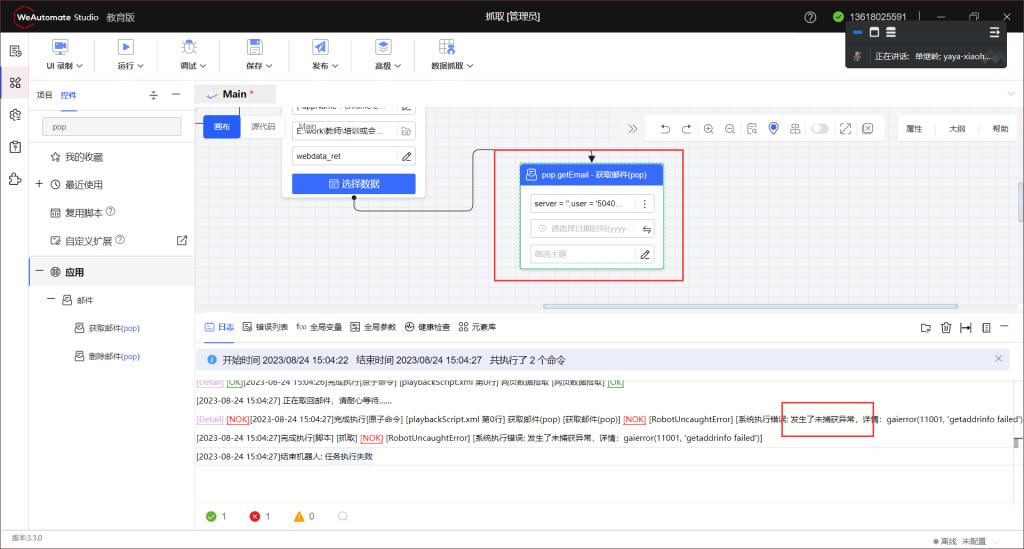The image size is (1024, 549).
Task: Collapse the 应用 tree section
Action: [x=40, y=271]
